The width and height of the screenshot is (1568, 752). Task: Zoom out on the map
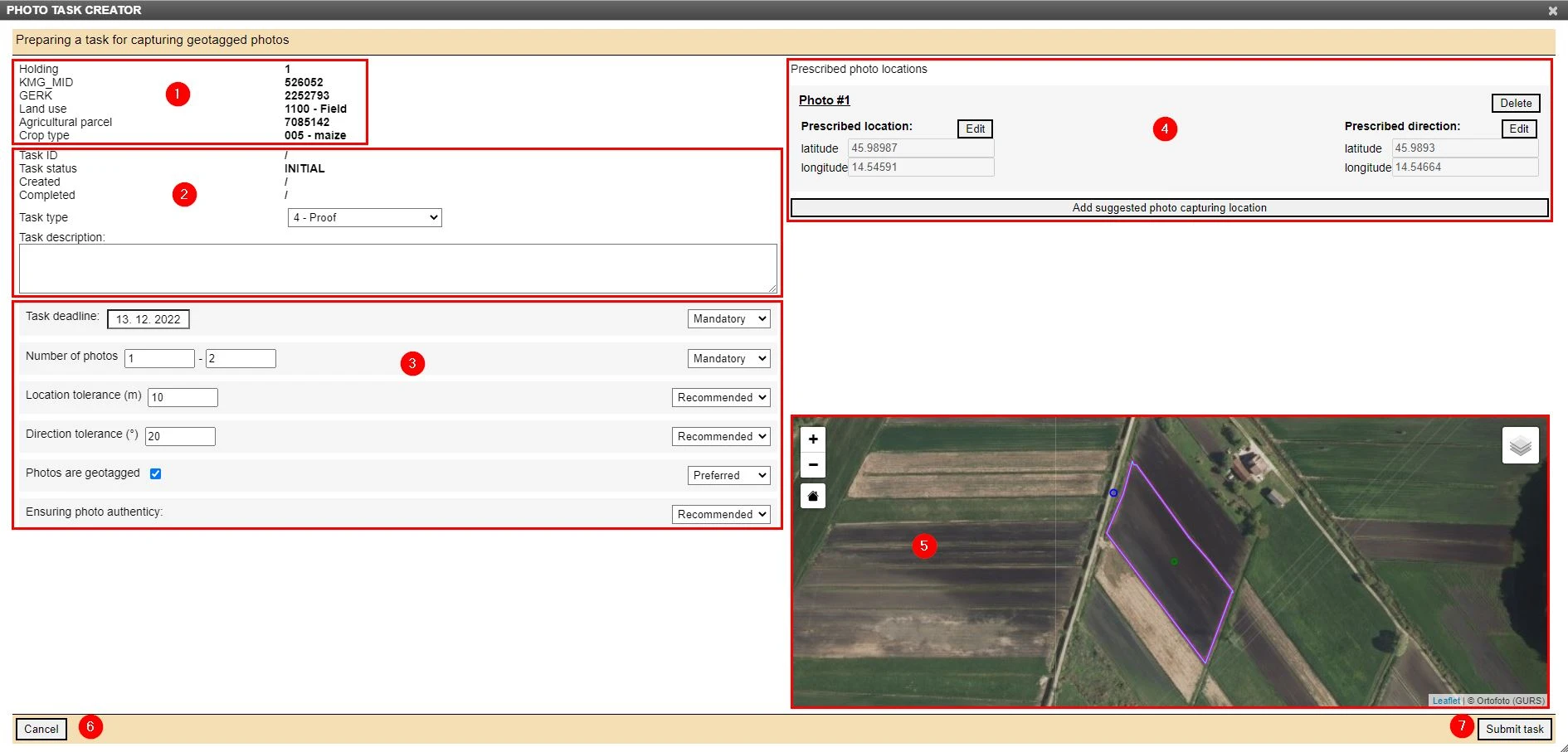tap(813, 465)
